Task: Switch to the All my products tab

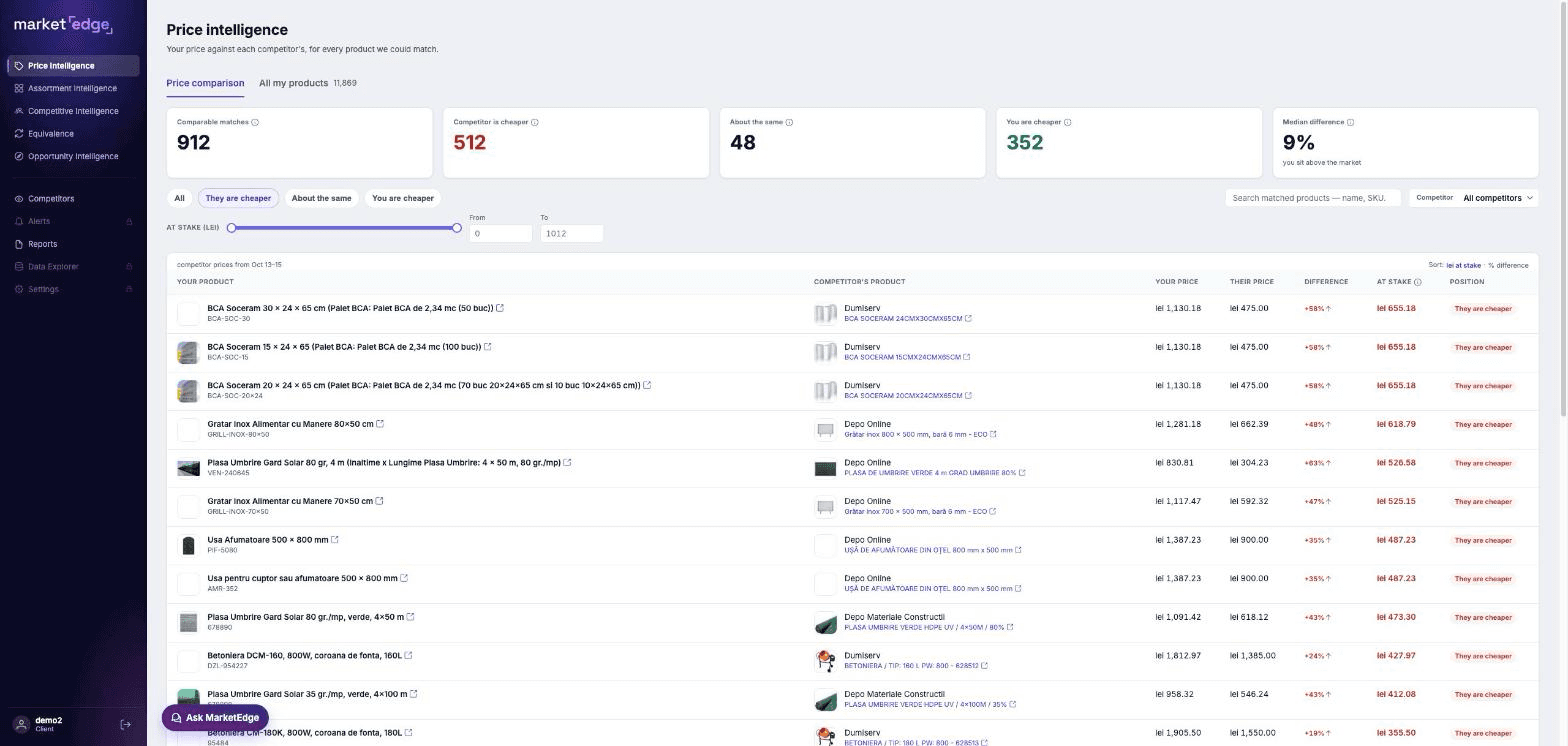Action: 307,83
